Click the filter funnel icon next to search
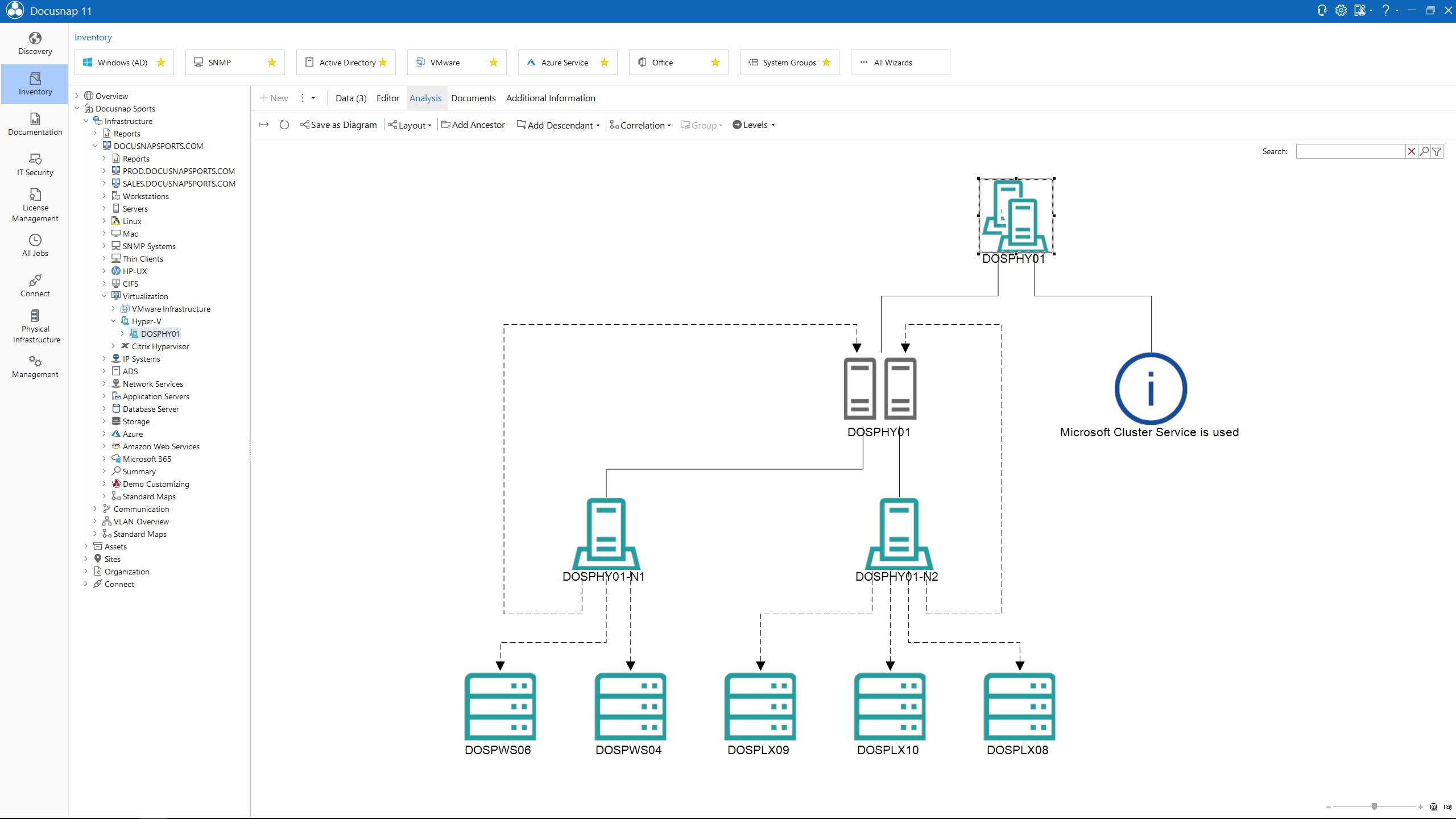Viewport: 1456px width, 819px height. 1437,151
